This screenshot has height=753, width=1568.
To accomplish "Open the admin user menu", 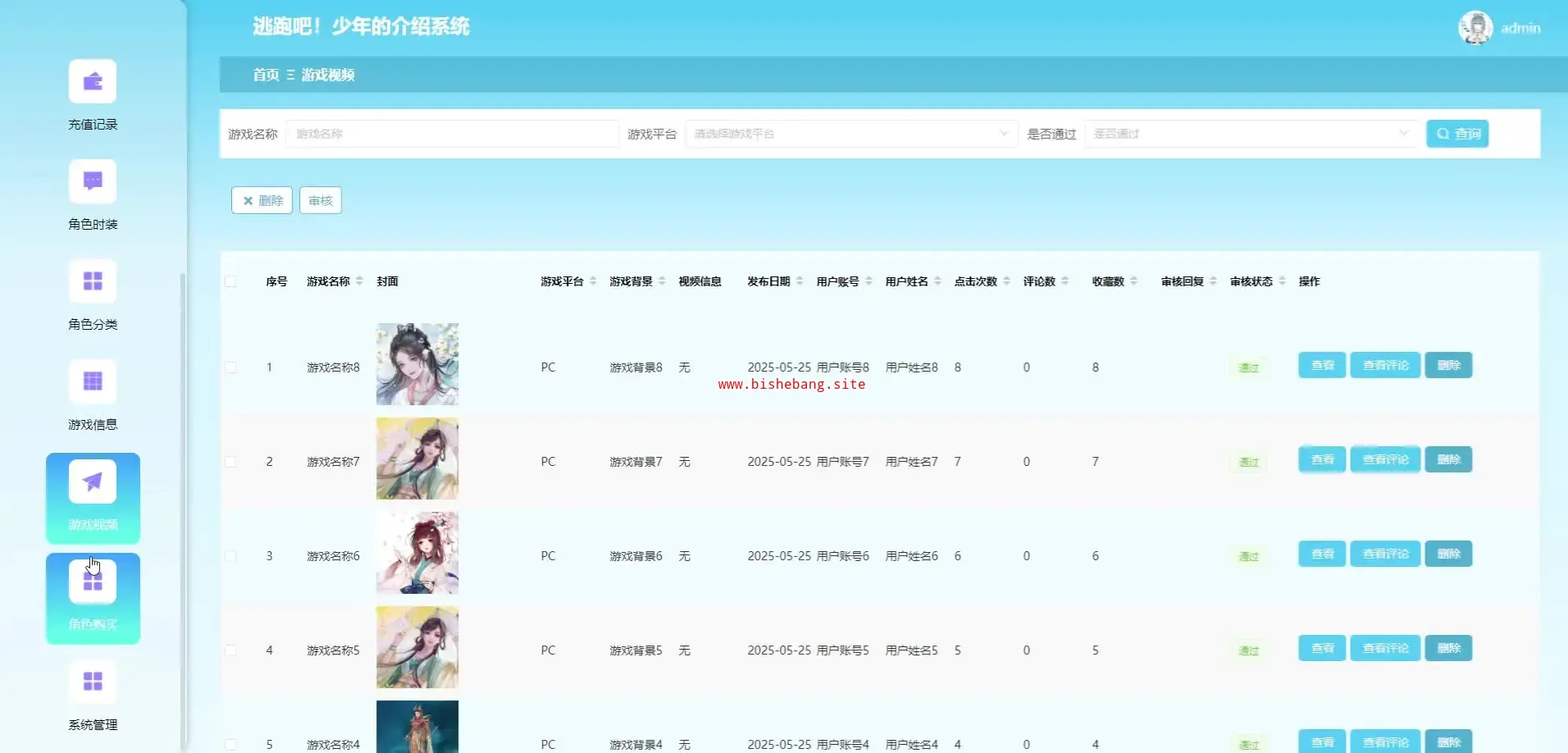I will coord(1520,28).
